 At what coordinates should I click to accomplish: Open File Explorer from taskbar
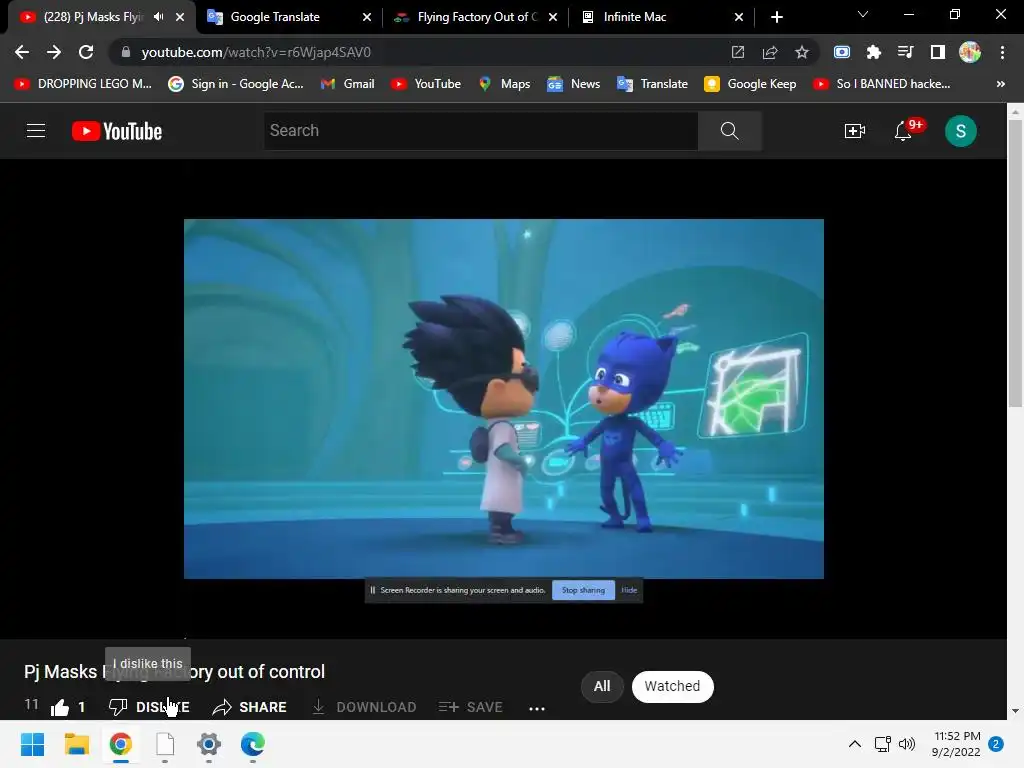76,744
